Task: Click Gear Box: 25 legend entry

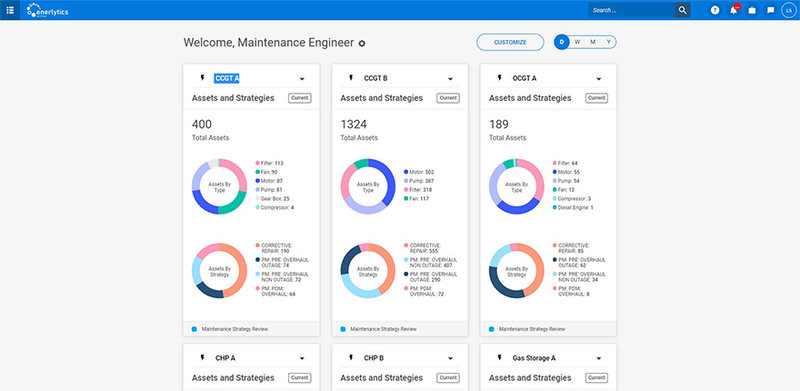Action: 272,199
